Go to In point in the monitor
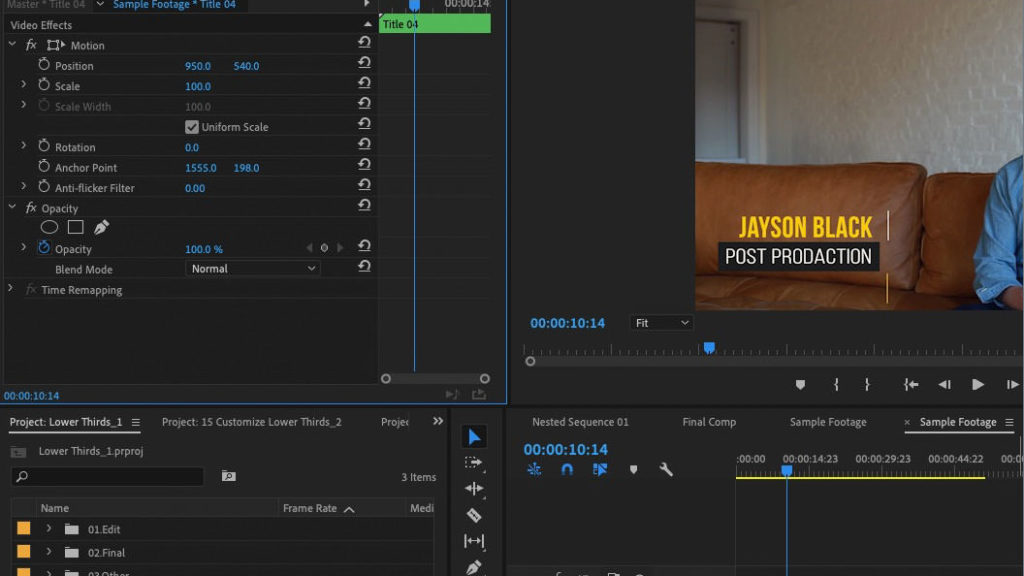This screenshot has height=576, width=1024. click(x=911, y=385)
